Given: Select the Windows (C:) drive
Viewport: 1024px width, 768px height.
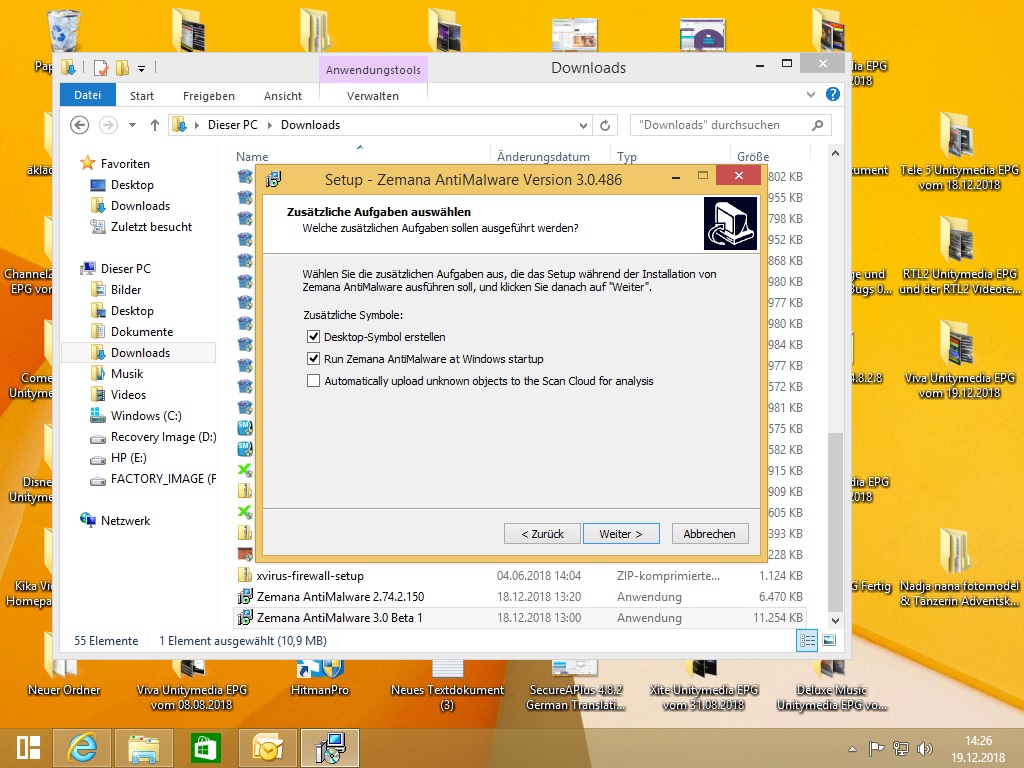Looking at the screenshot, I should tap(146, 415).
